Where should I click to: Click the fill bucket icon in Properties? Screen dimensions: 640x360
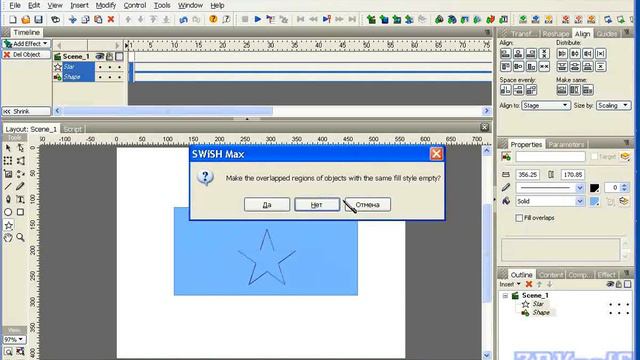(x=506, y=201)
